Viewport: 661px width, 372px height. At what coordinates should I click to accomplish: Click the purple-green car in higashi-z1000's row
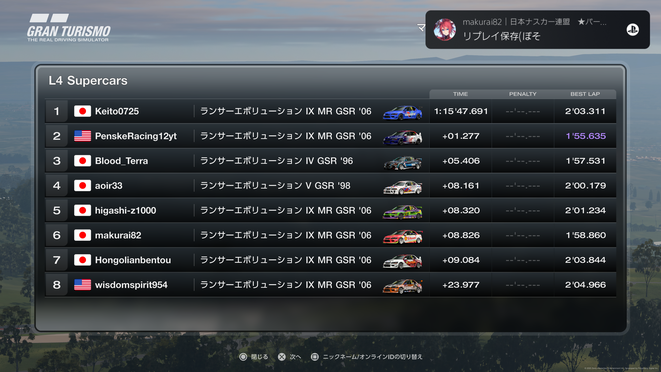click(x=403, y=212)
